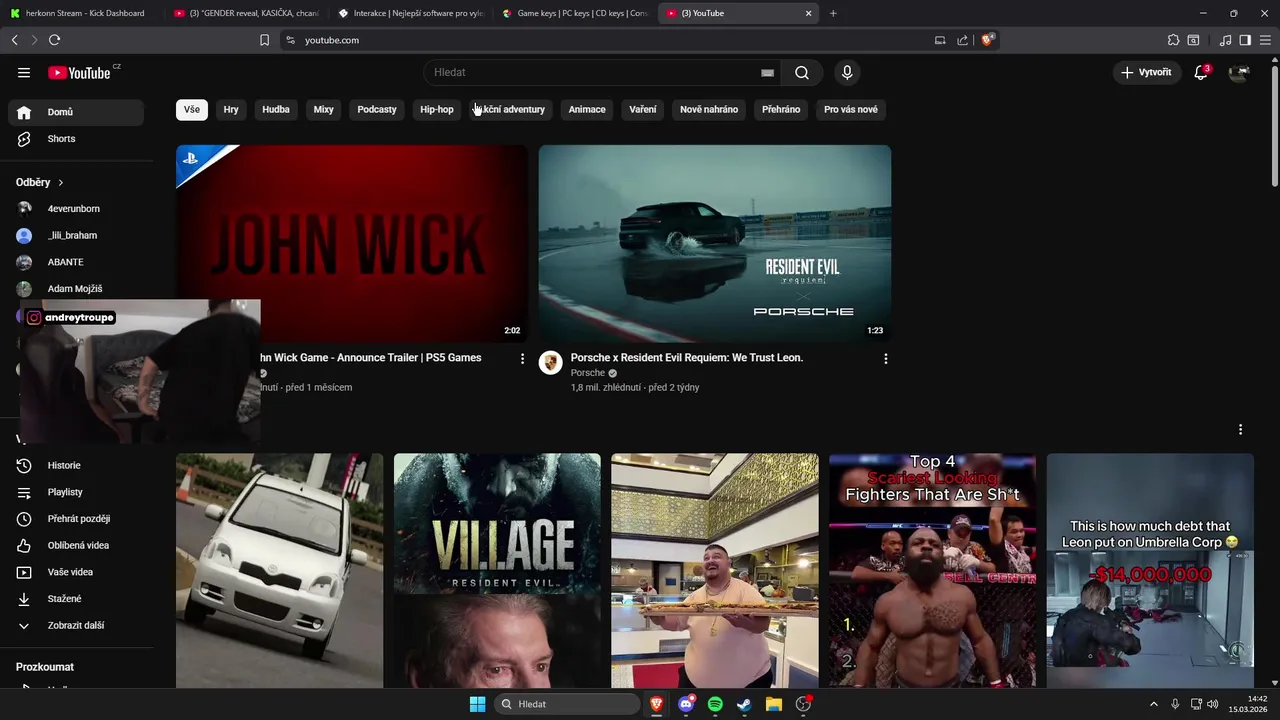Play the Porsche x Resident Evil thumbnail

715,243
